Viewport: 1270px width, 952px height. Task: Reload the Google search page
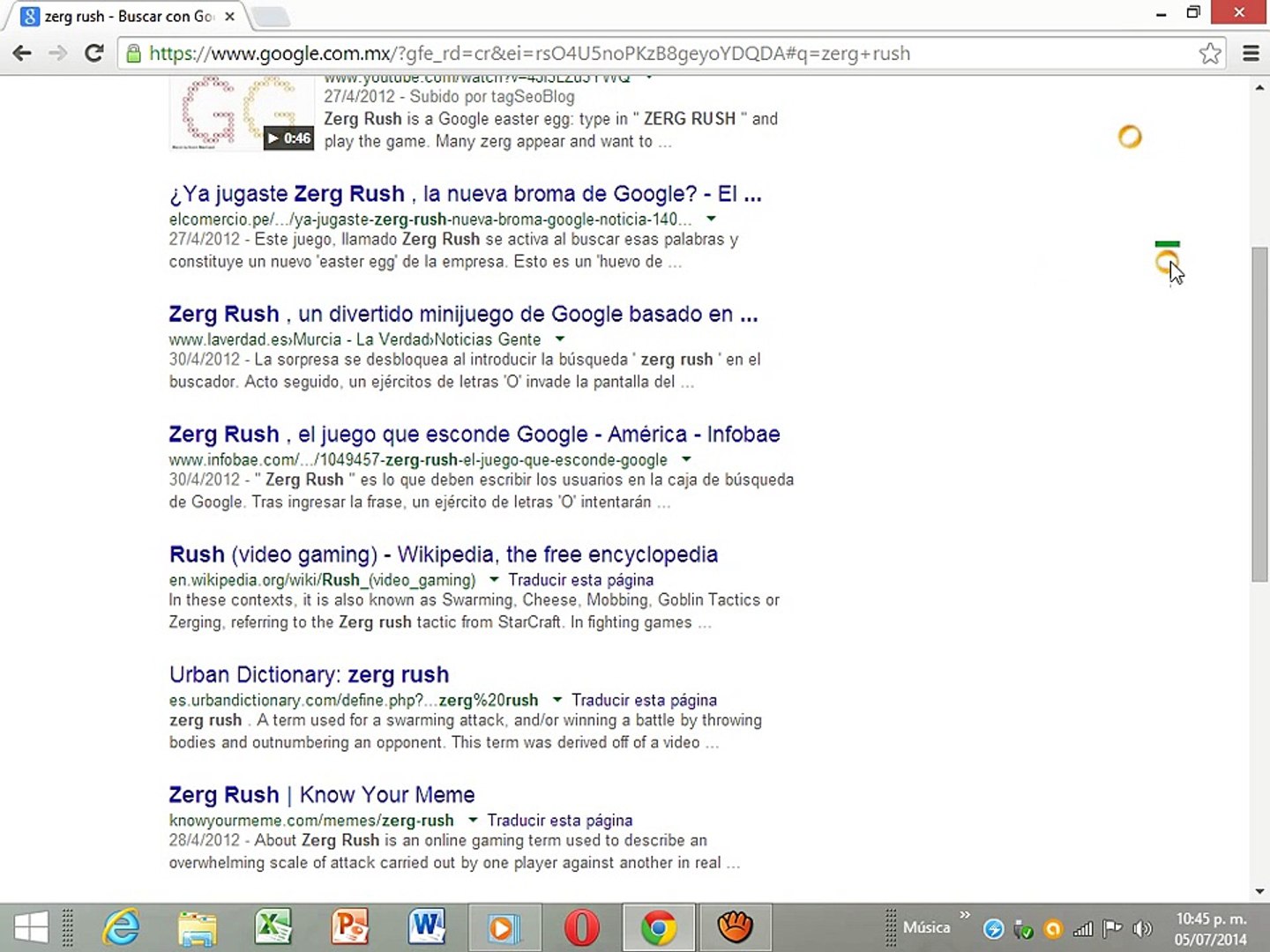point(94,53)
